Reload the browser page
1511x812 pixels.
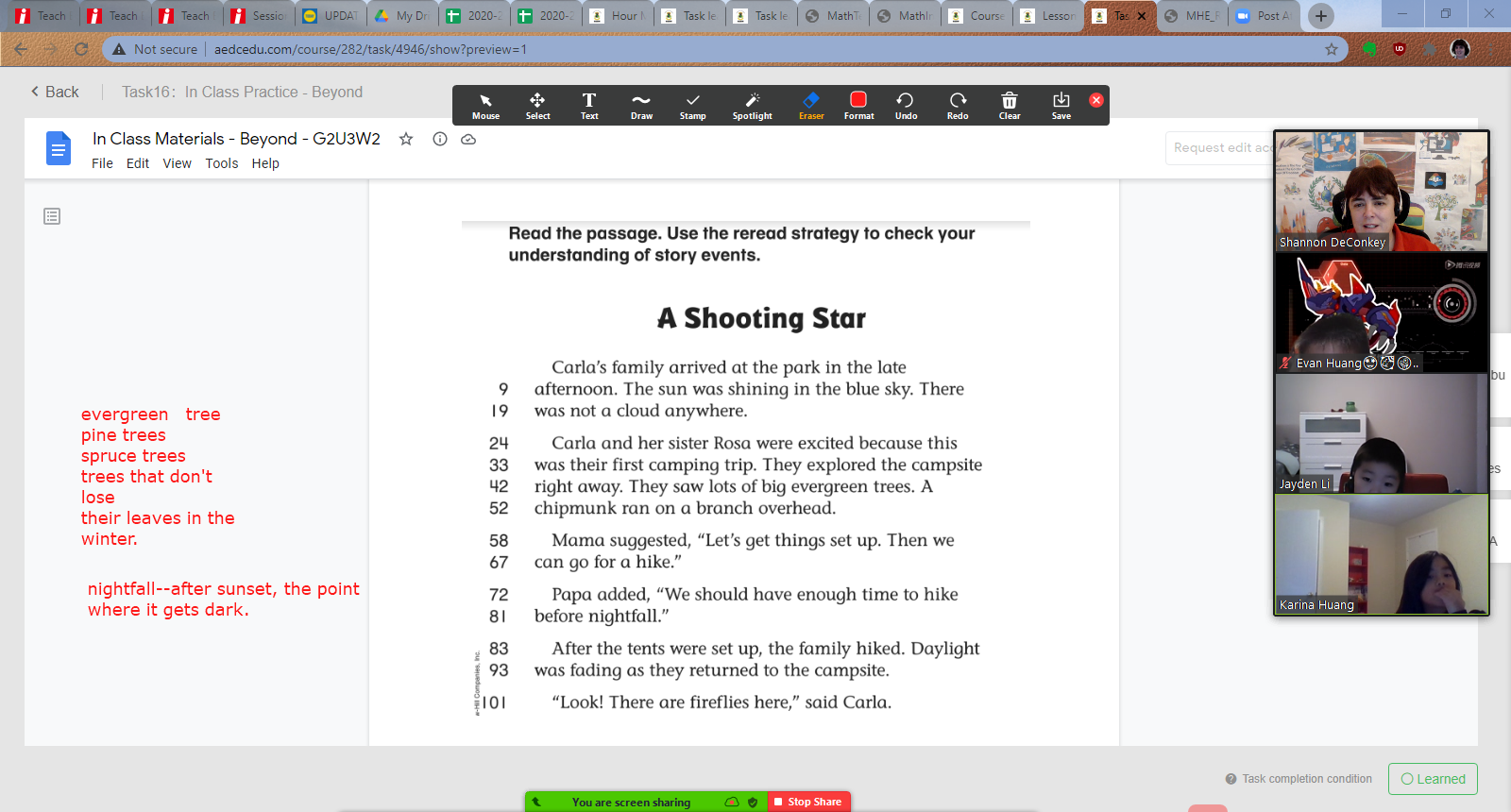(x=81, y=49)
